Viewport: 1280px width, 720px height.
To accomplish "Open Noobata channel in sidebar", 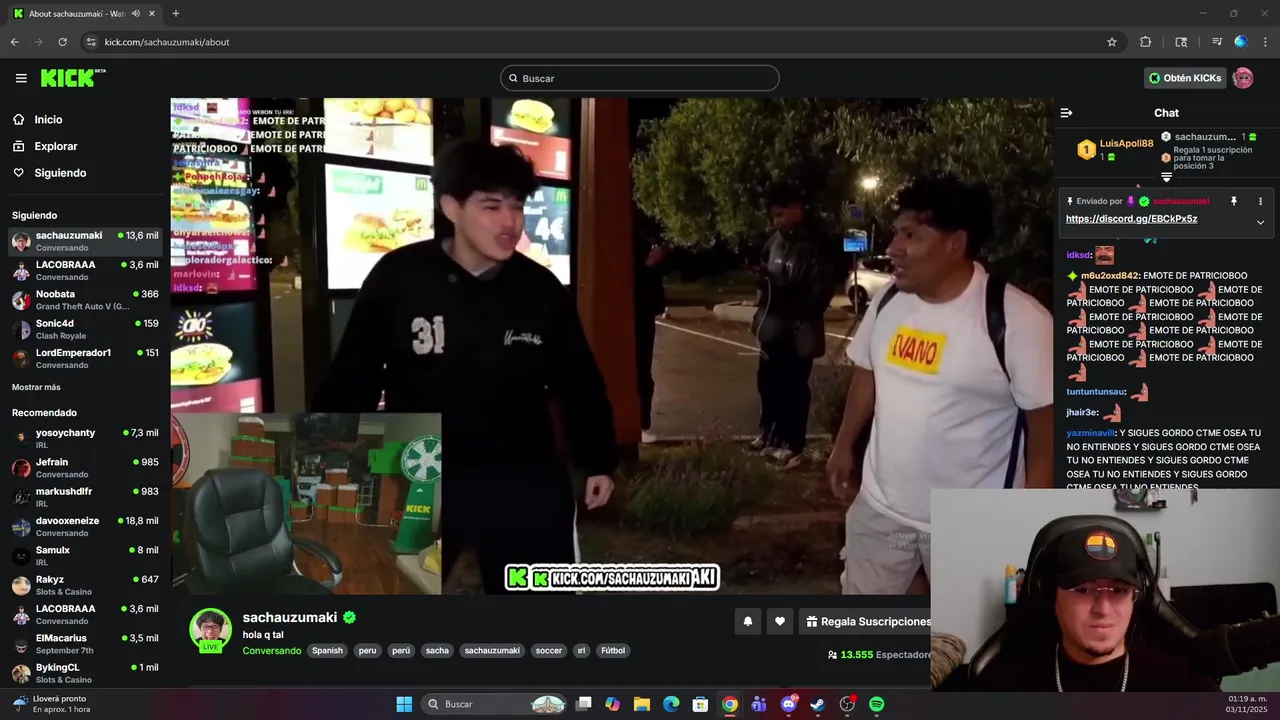I will point(85,300).
